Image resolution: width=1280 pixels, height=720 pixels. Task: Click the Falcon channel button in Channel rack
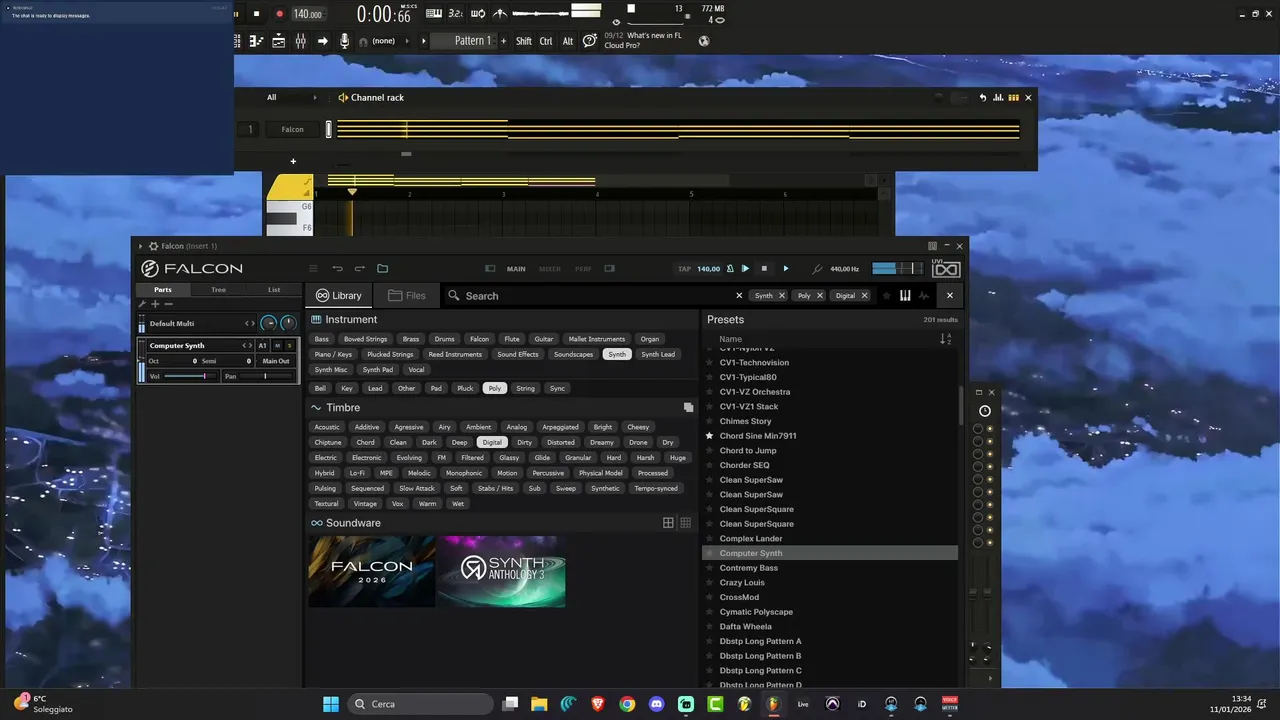point(292,129)
